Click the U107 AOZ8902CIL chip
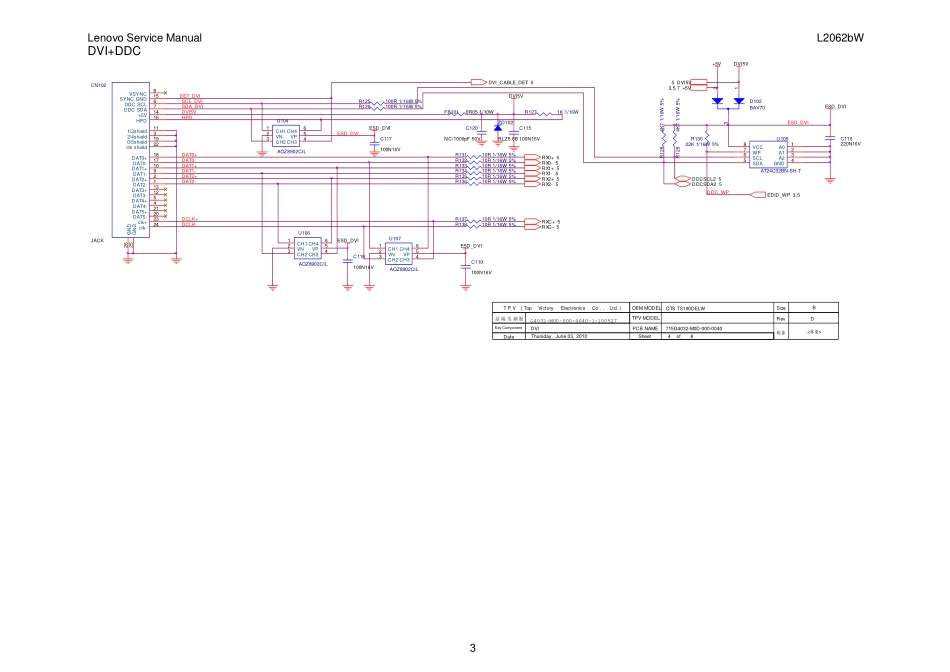 399,253
